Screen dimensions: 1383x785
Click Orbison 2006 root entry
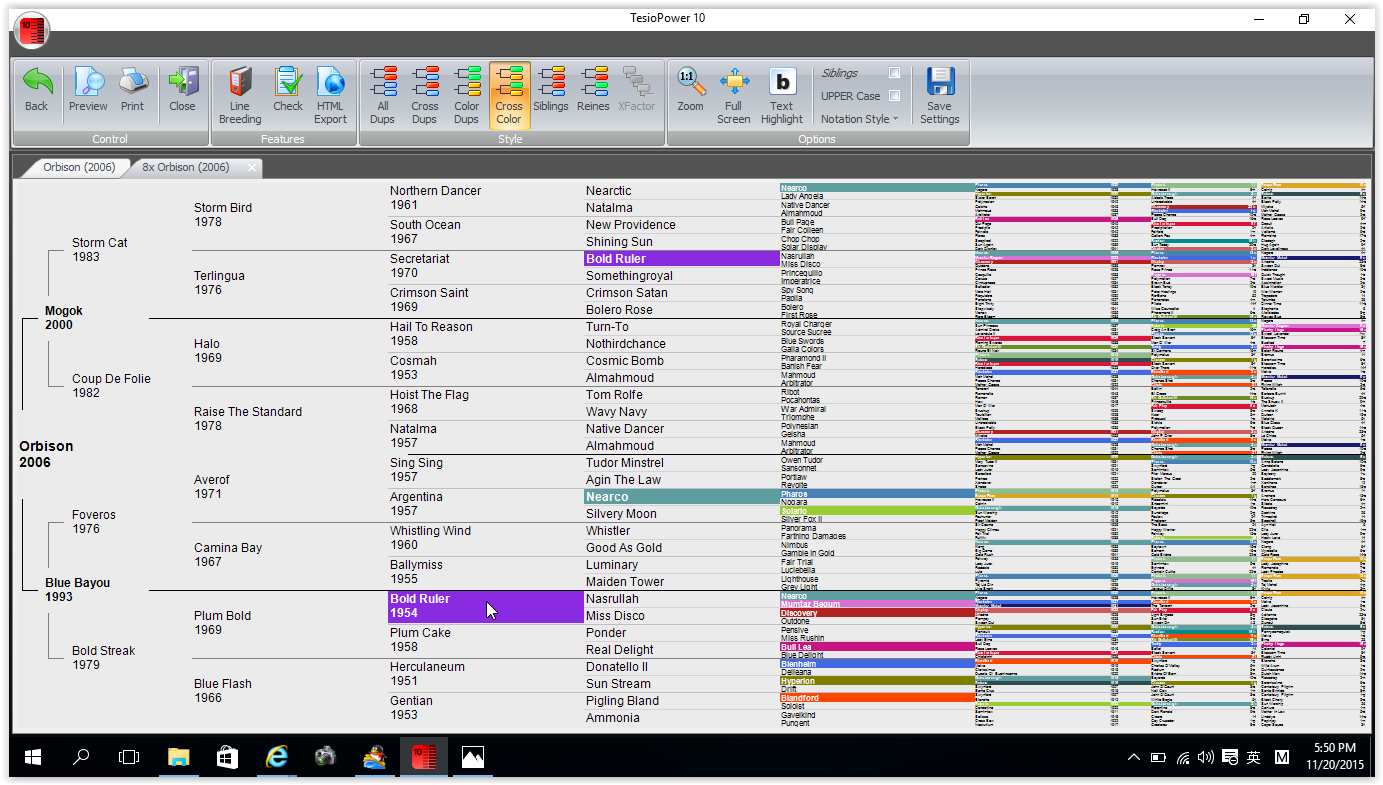(x=46, y=454)
